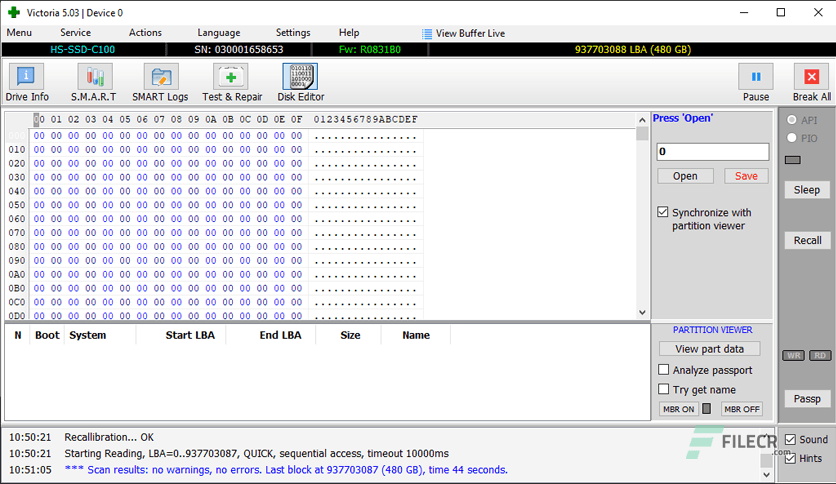This screenshot has width=836, height=484.
Task: Click the Start LBA column header
Action: point(190,335)
